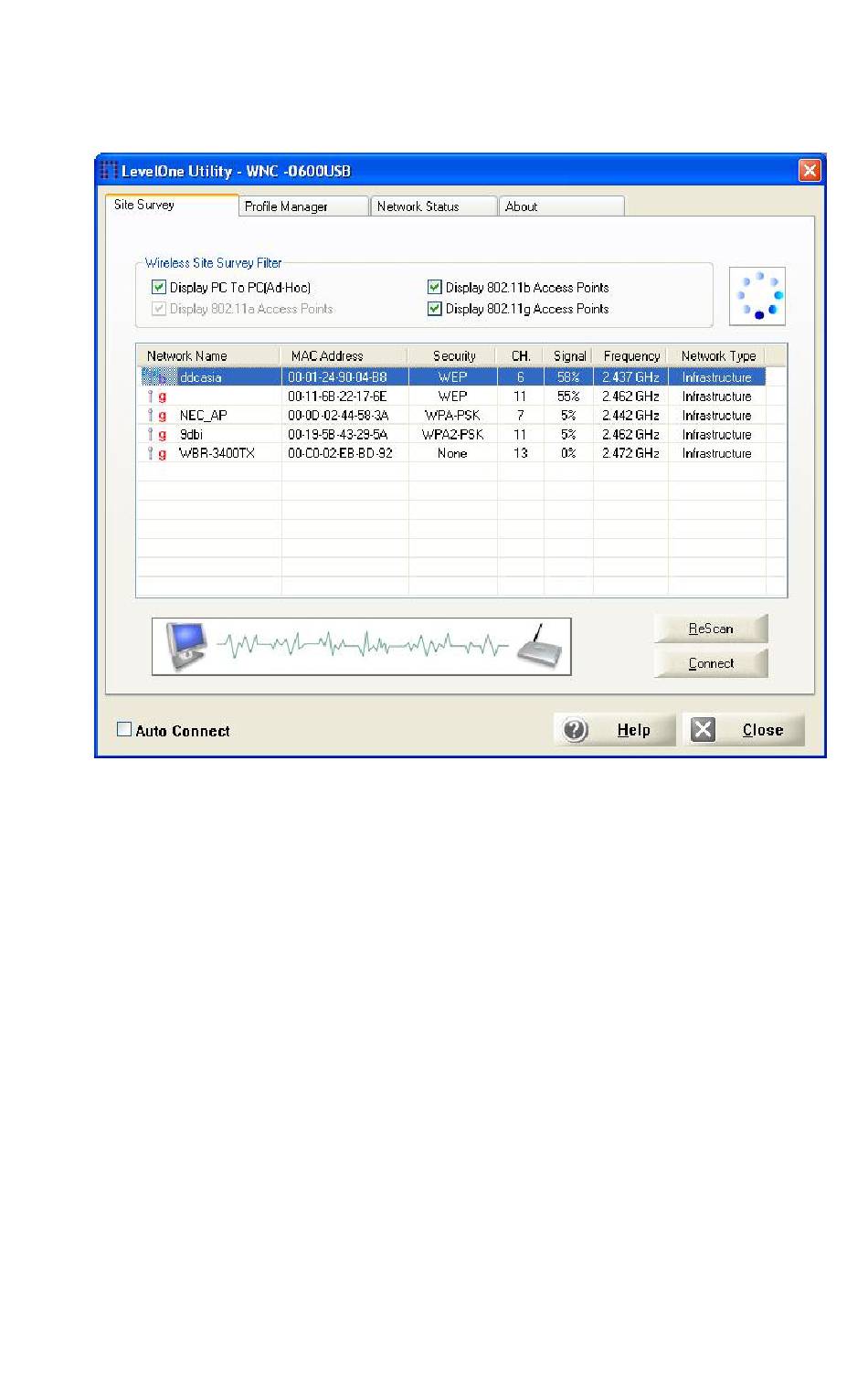Click the scanning spinner animation icon
The height and width of the screenshot is (1385, 868).
(757, 296)
